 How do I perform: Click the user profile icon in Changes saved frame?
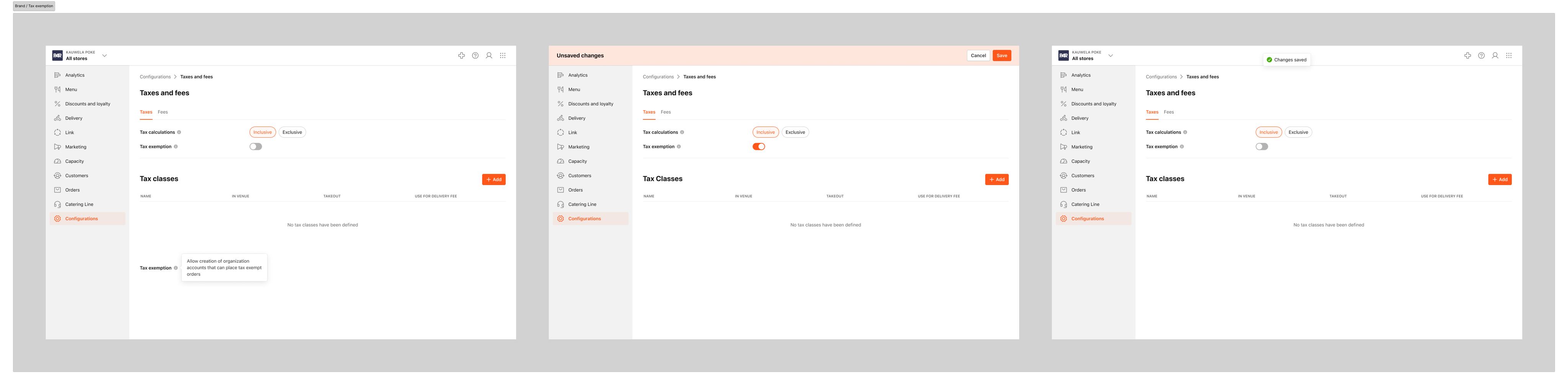click(x=1495, y=55)
